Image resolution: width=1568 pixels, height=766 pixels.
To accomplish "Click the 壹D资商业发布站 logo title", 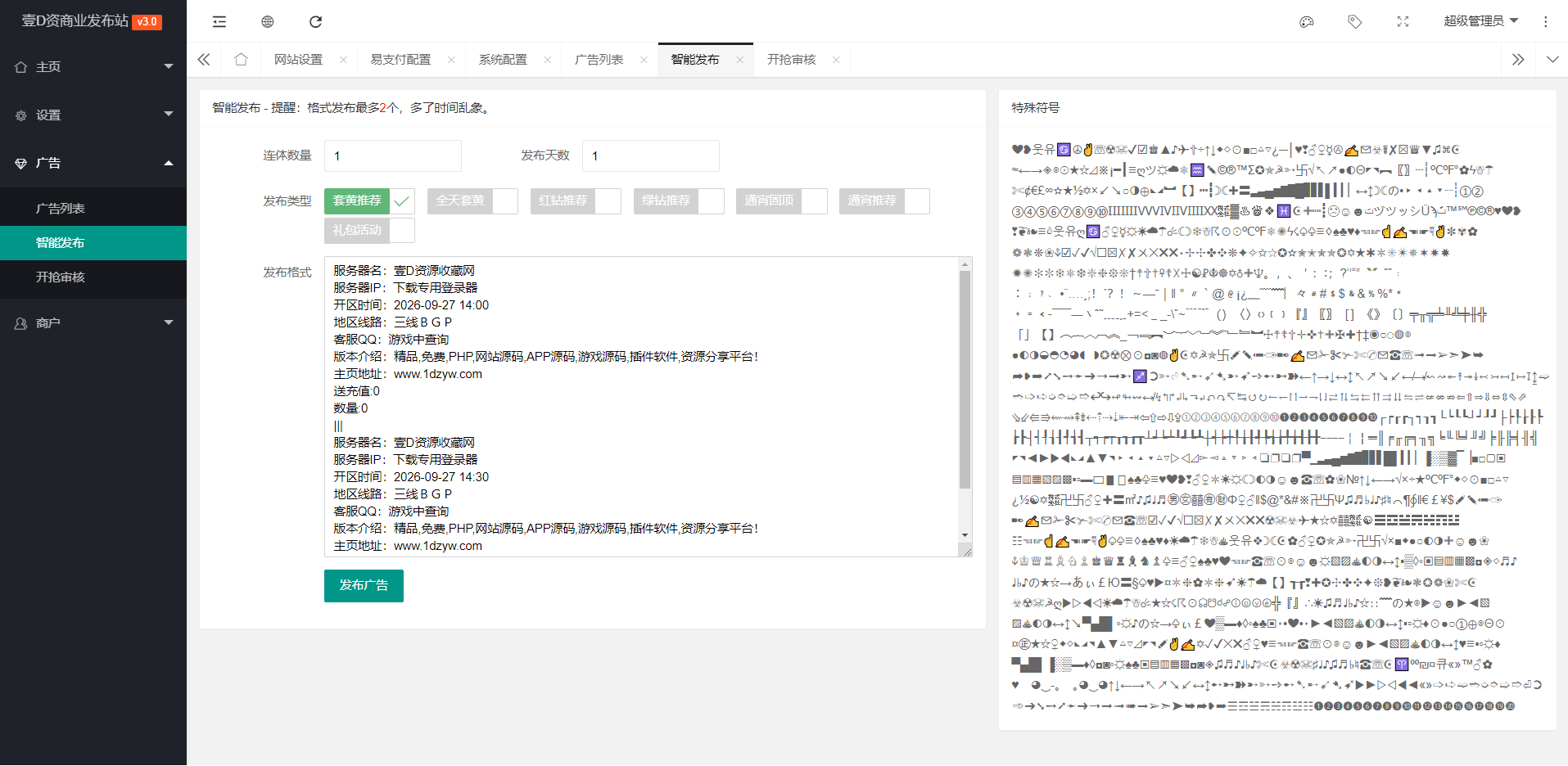I will coord(75,21).
